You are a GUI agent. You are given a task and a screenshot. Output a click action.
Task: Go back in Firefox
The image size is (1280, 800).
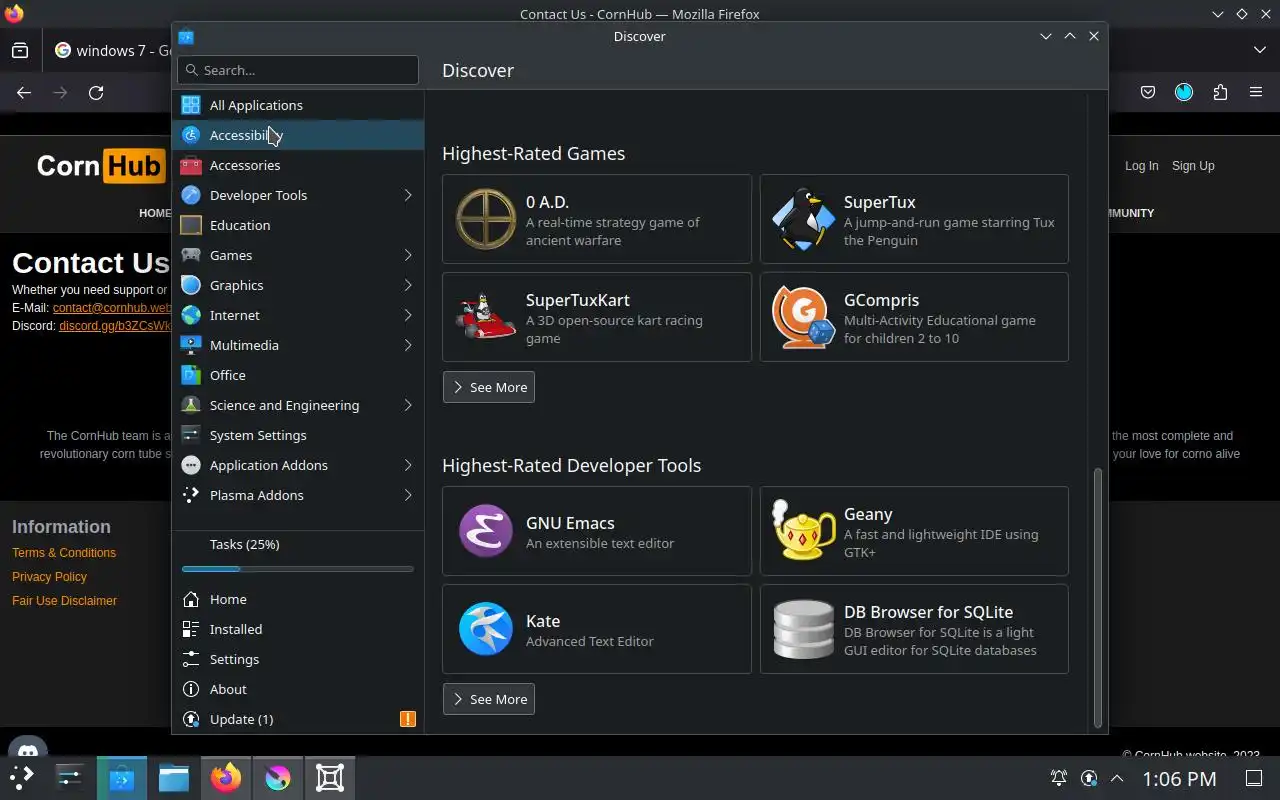coord(24,92)
